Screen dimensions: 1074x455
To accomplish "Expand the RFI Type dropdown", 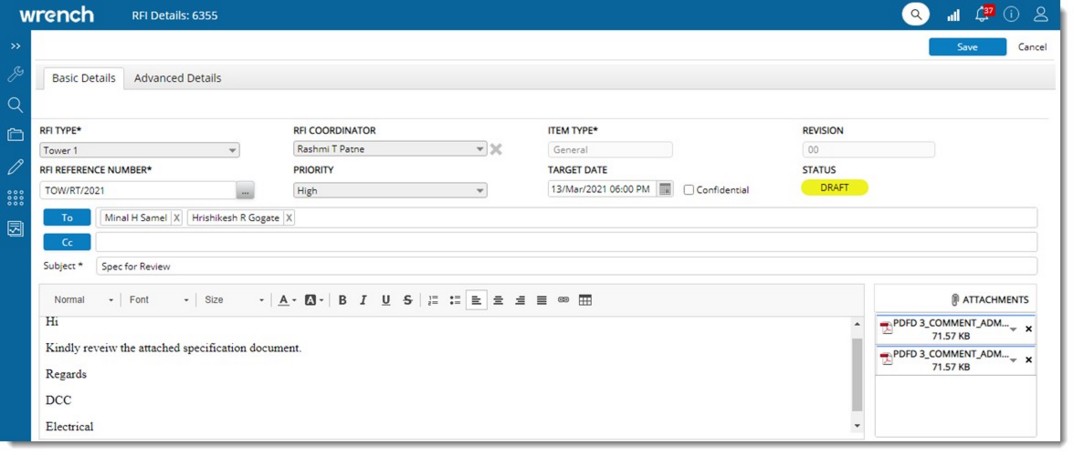I will coord(232,151).
